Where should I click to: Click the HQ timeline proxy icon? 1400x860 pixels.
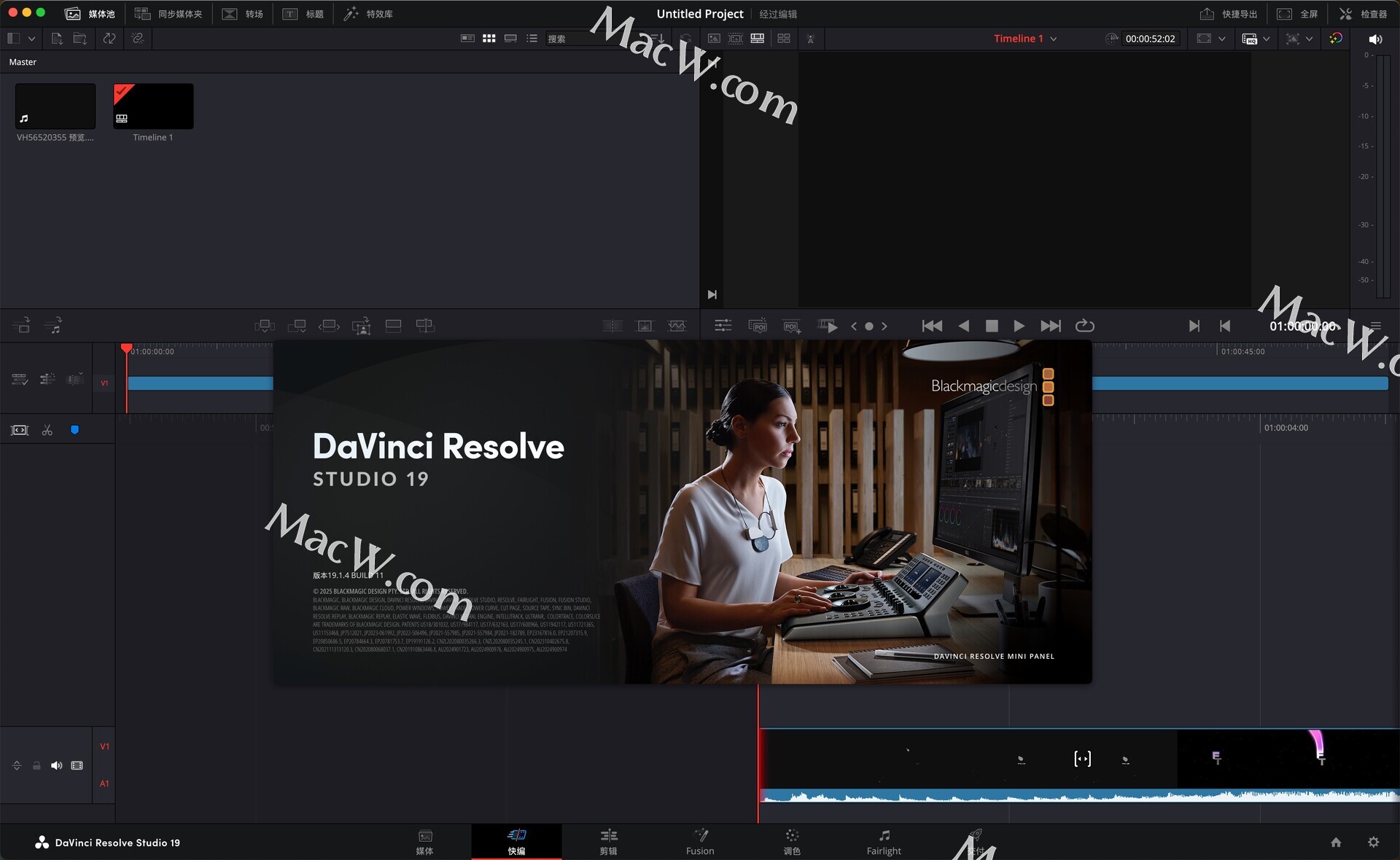[x=1249, y=39]
